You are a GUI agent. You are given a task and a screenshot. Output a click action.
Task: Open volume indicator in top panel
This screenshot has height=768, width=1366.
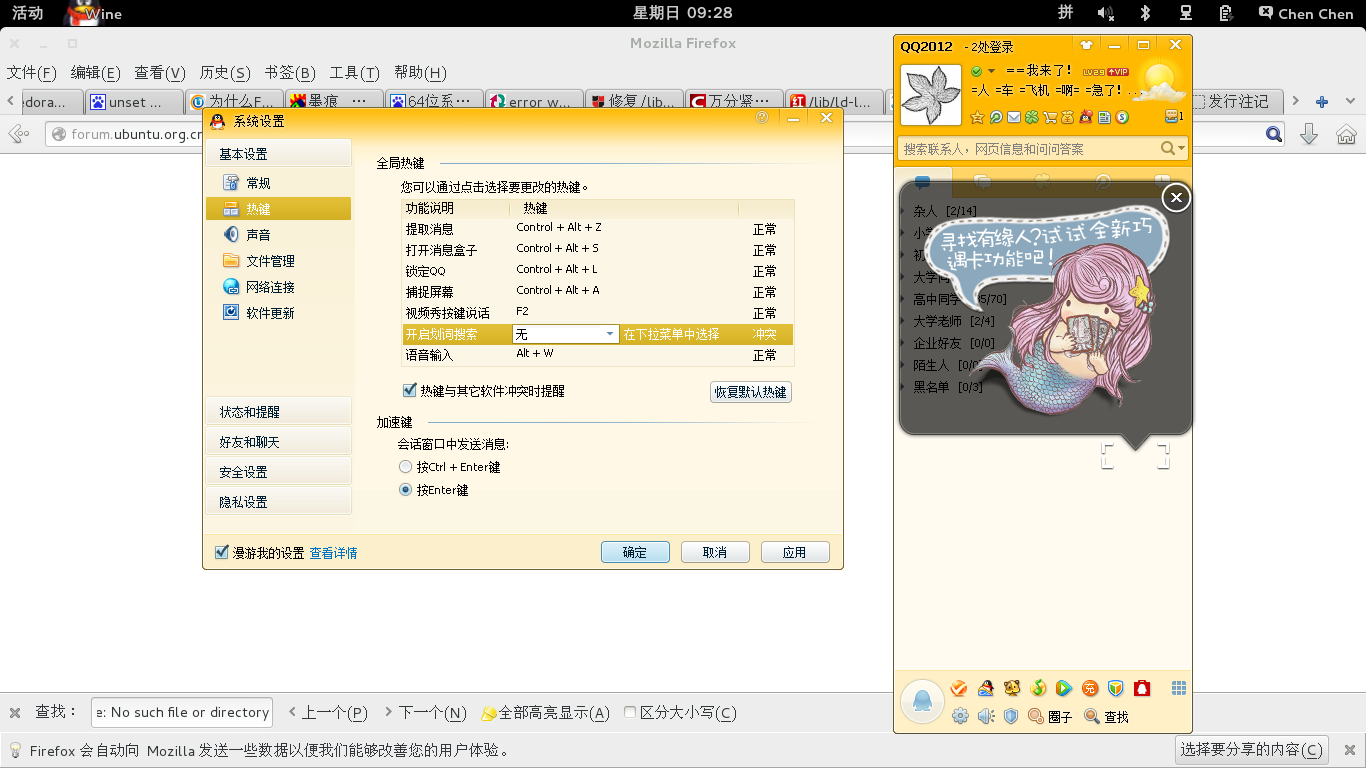1105,13
